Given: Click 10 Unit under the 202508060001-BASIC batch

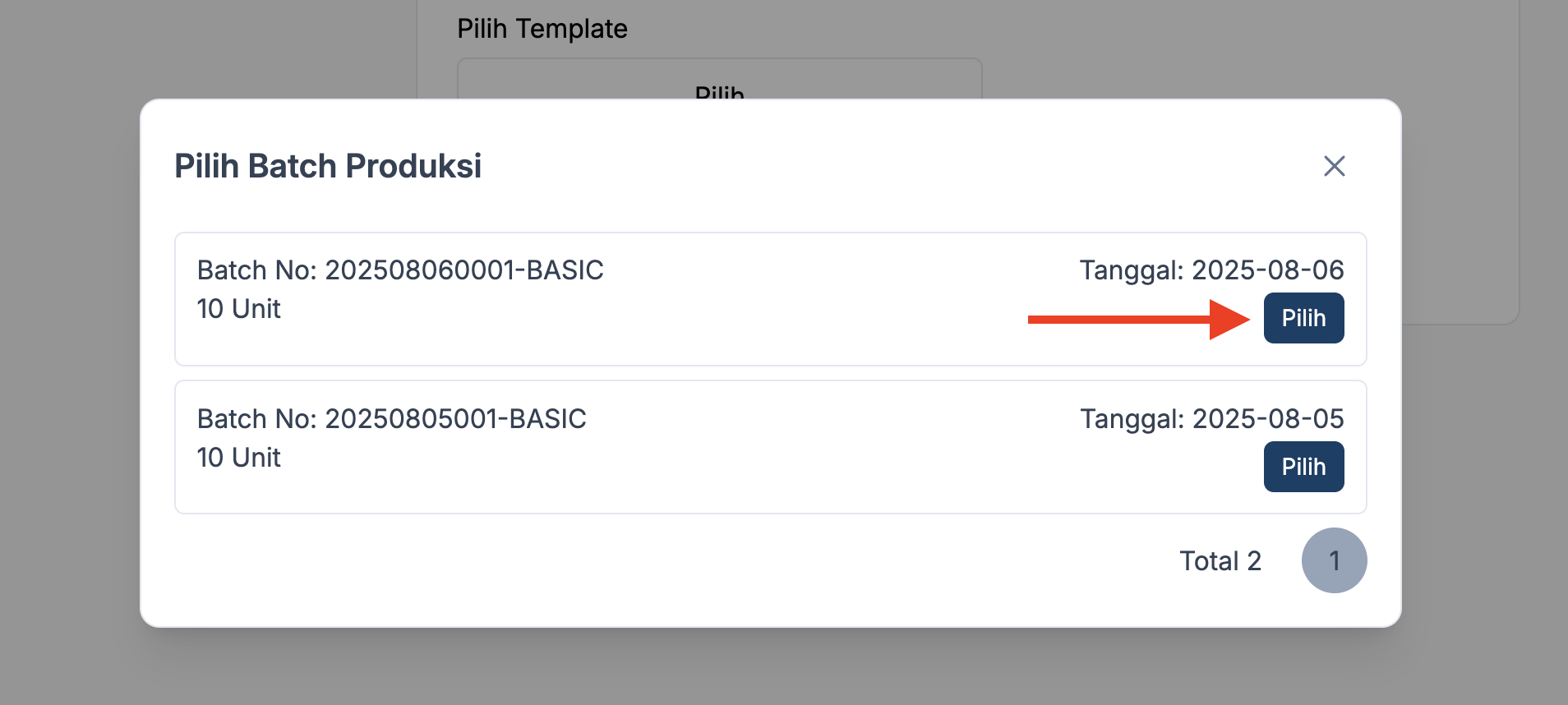Looking at the screenshot, I should click(x=238, y=309).
